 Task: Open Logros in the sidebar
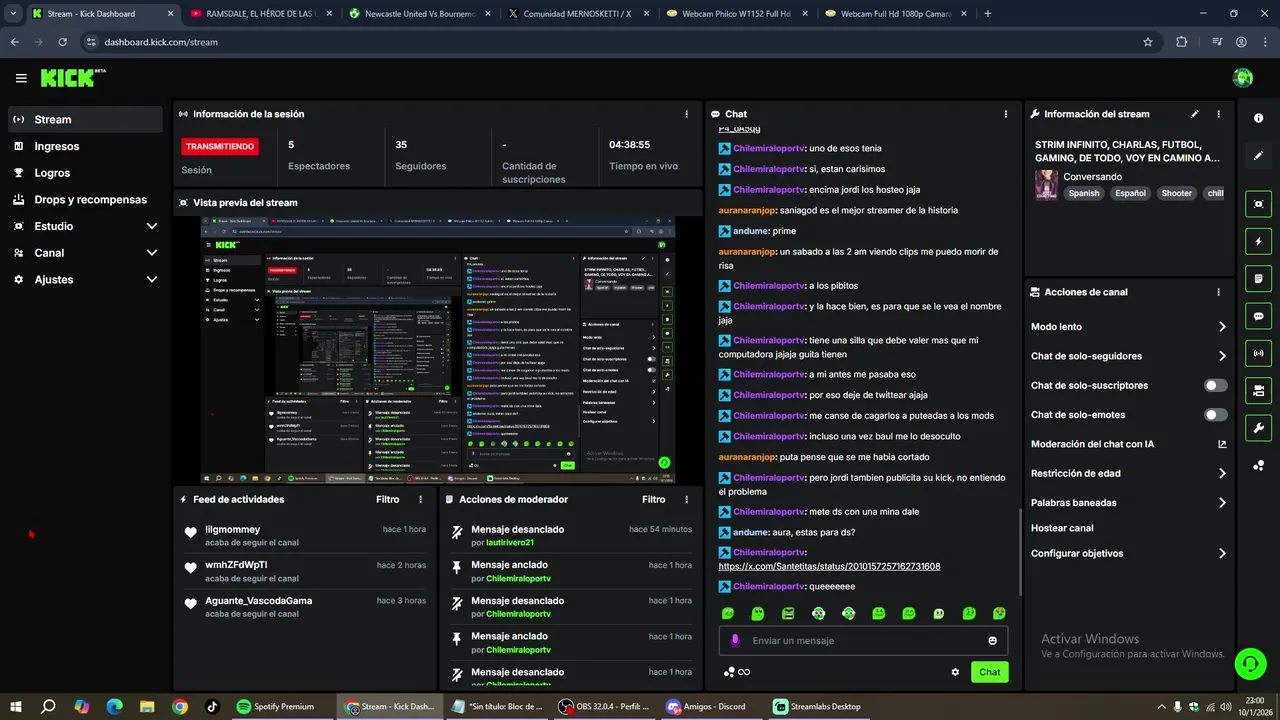[85, 173]
